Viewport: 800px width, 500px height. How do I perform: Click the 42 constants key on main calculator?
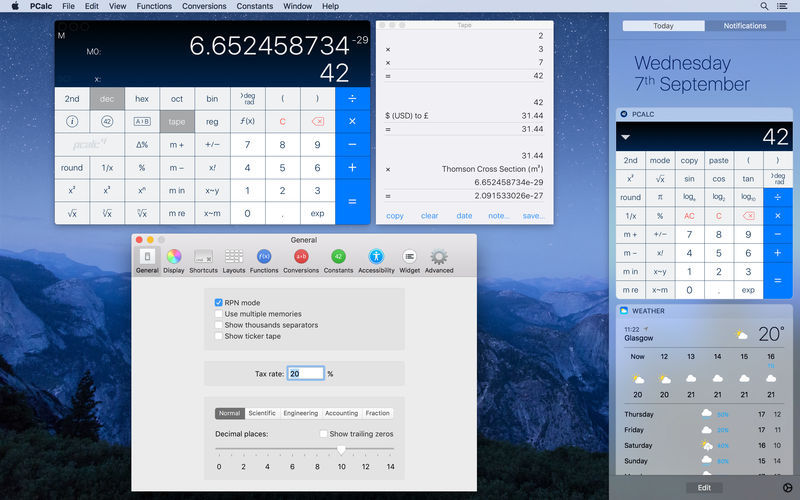(x=107, y=121)
